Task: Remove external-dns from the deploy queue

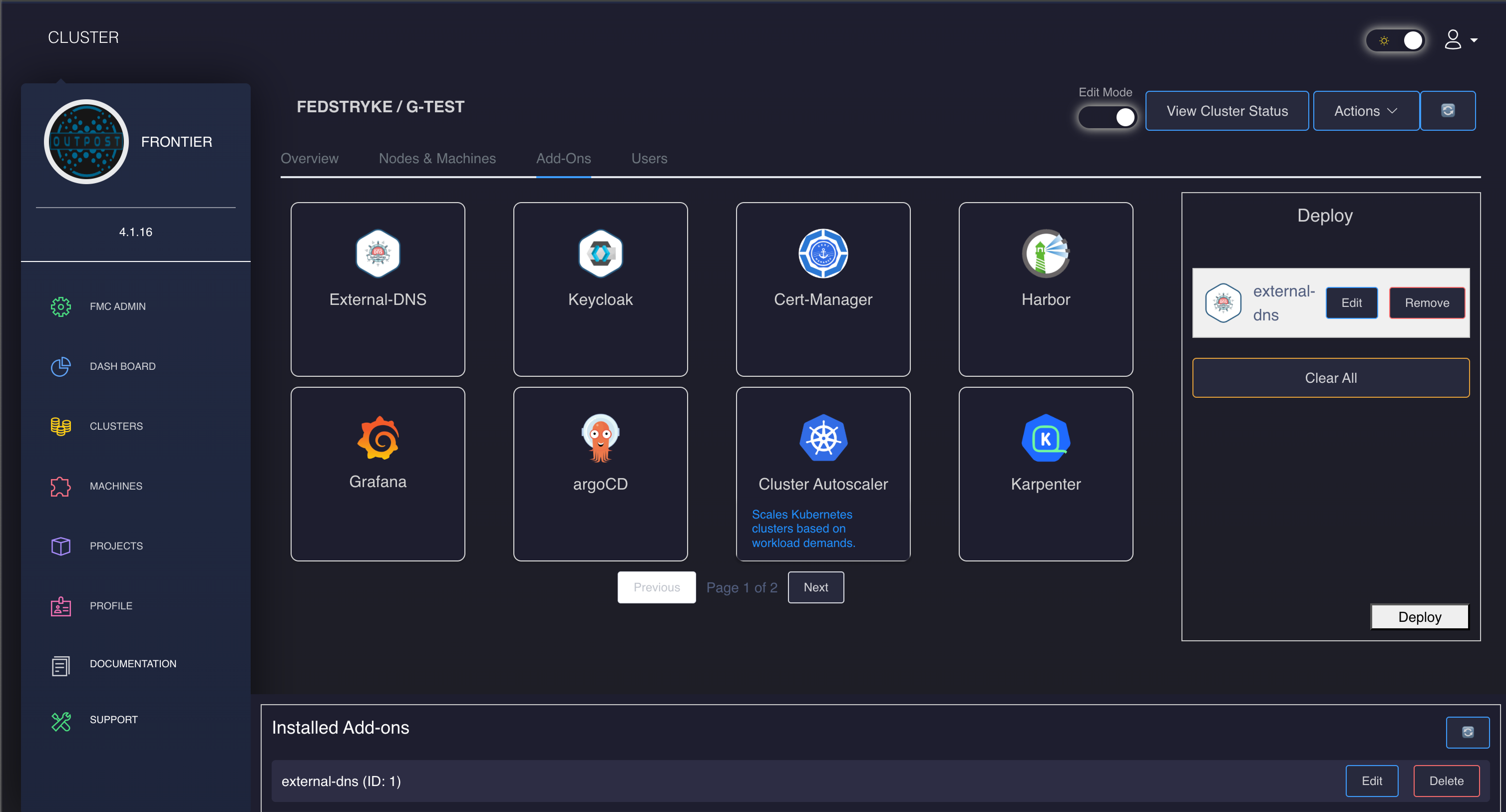Action: [1427, 302]
